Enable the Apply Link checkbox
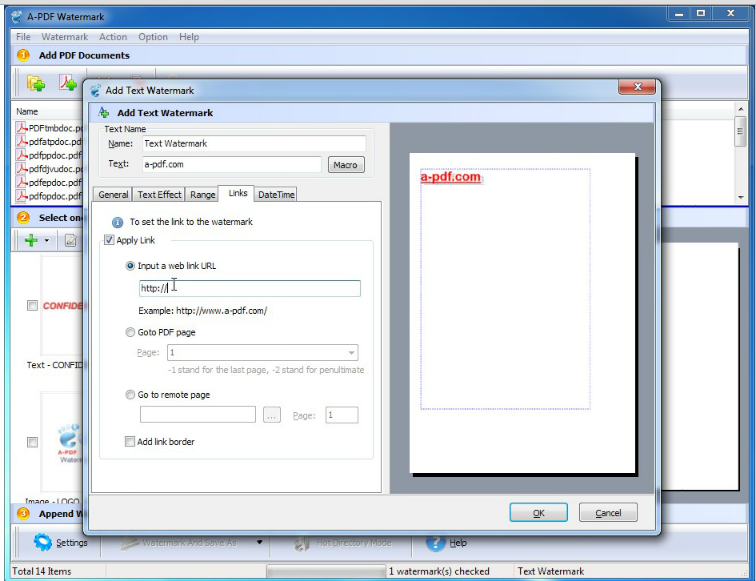This screenshot has height=581, width=756. 109,240
